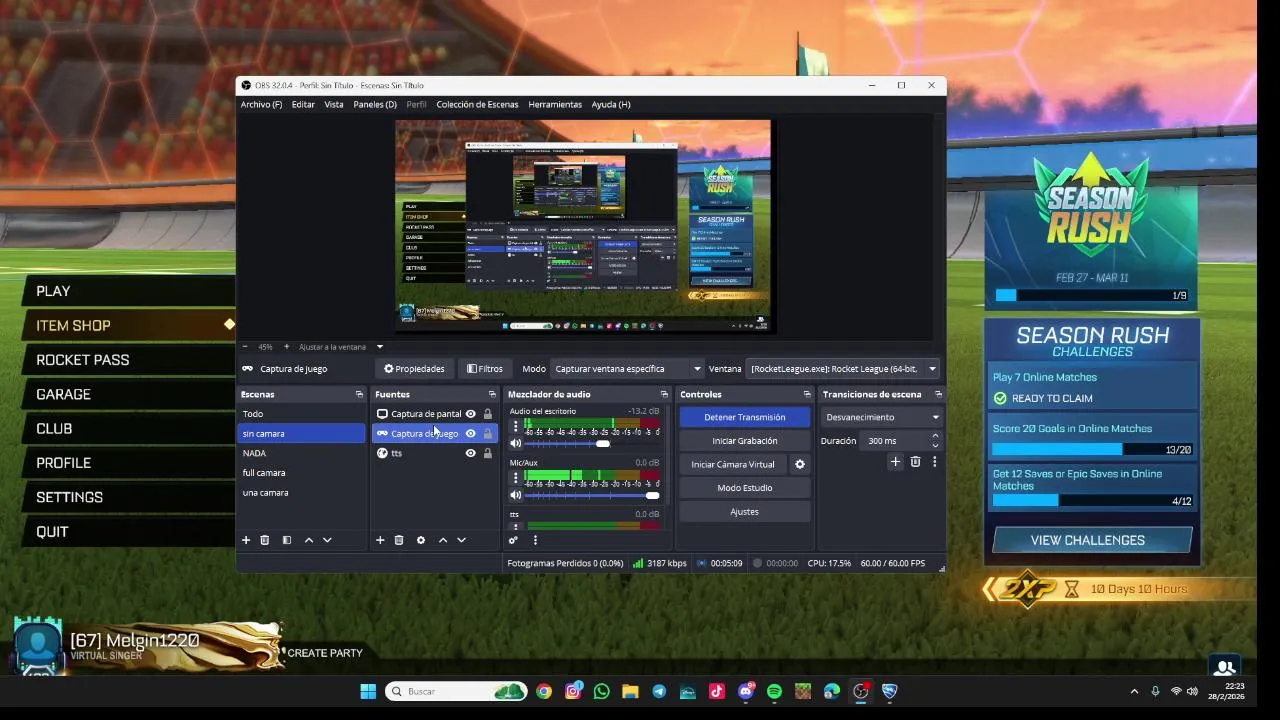Click the Windows taskbar Buscar search box
This screenshot has width=1280, height=720.
[x=456, y=691]
